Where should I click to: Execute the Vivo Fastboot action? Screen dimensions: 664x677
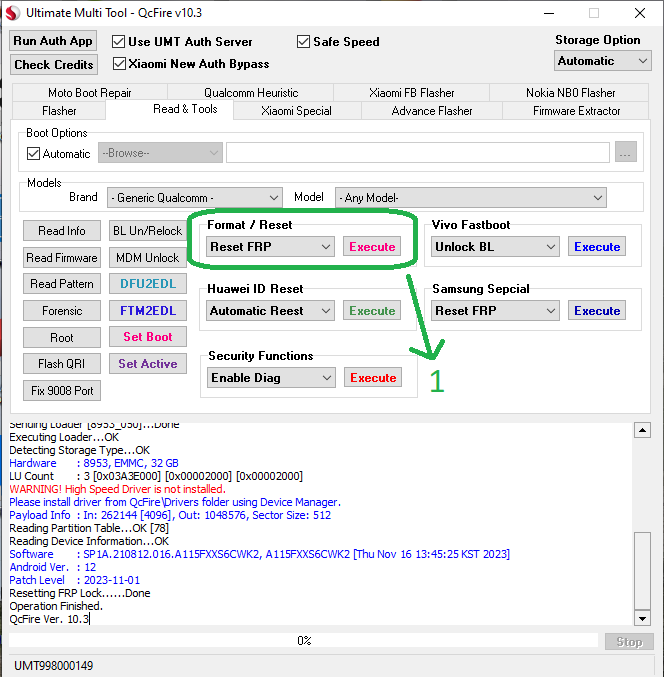click(x=597, y=247)
